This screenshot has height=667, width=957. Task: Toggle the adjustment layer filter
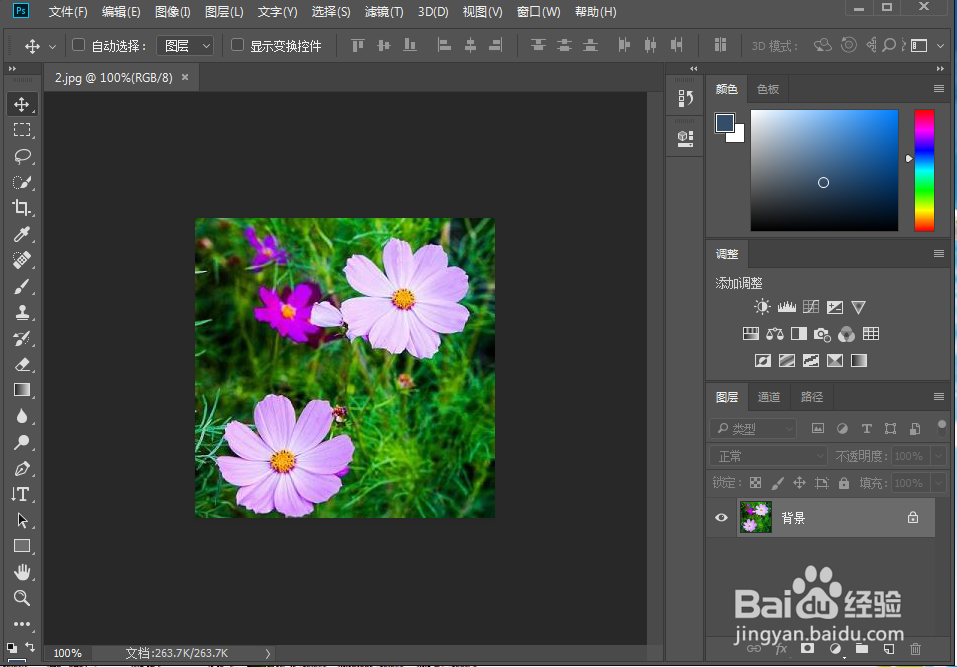pyautogui.click(x=842, y=428)
